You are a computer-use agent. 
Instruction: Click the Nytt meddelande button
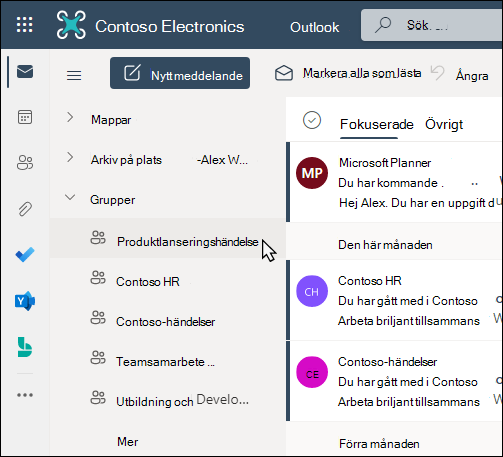click(180, 73)
